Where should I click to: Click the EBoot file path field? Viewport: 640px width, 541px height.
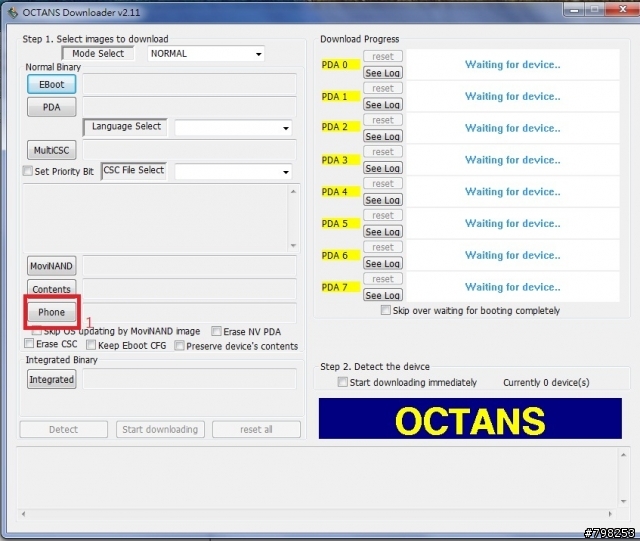(x=189, y=85)
